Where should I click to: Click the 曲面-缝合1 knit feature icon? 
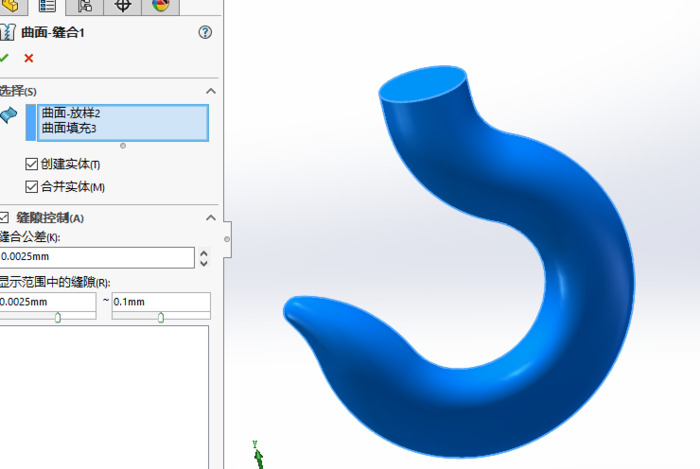coord(7,32)
